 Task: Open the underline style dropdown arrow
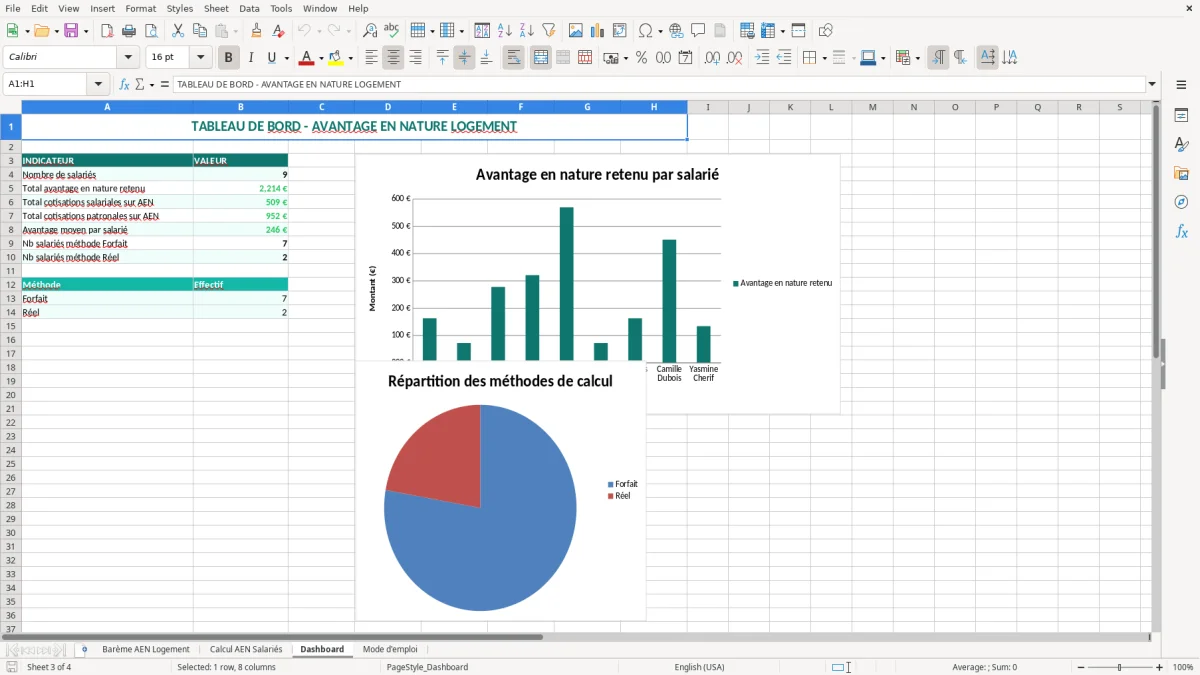(286, 58)
